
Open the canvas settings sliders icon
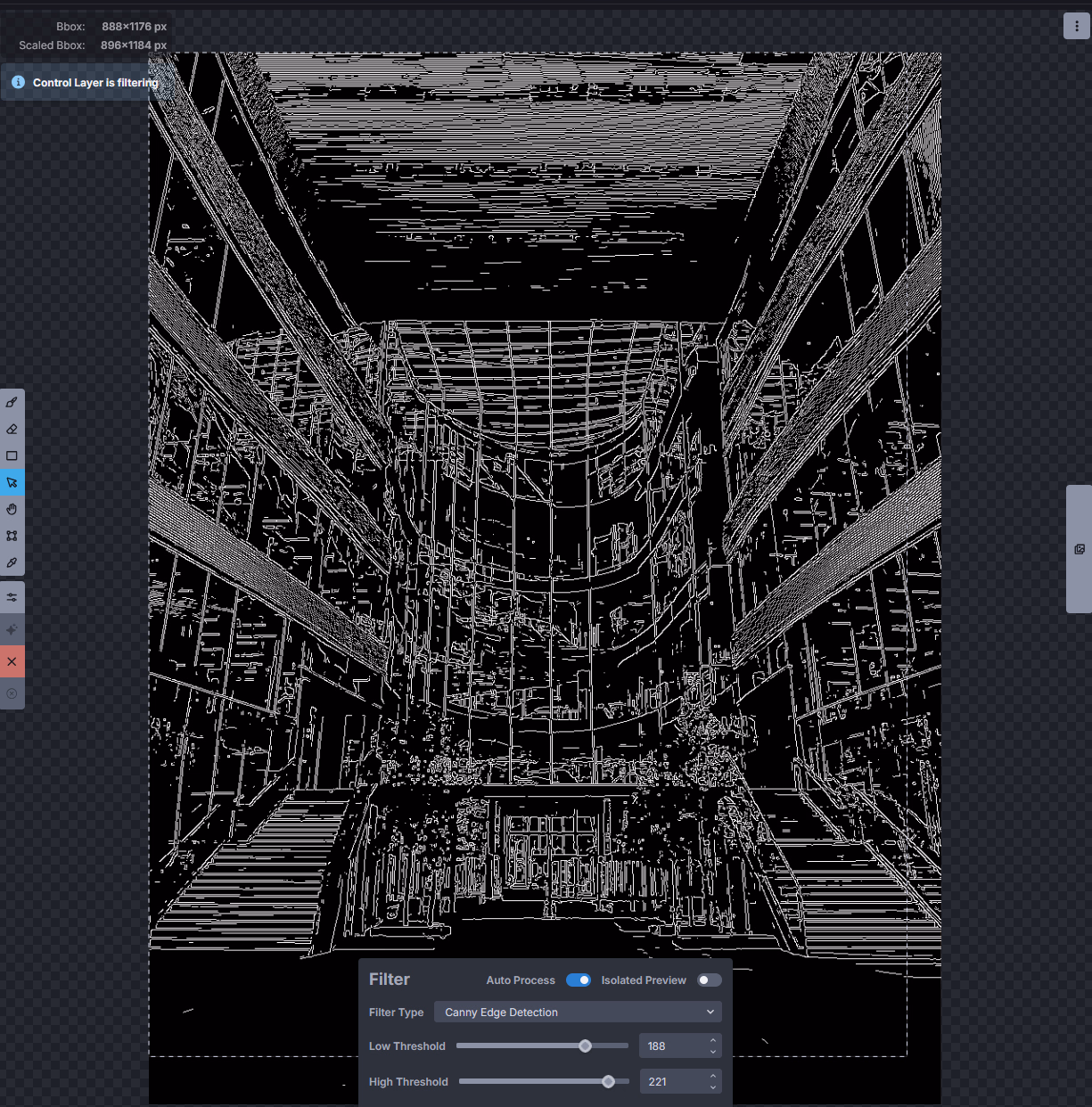coord(12,597)
